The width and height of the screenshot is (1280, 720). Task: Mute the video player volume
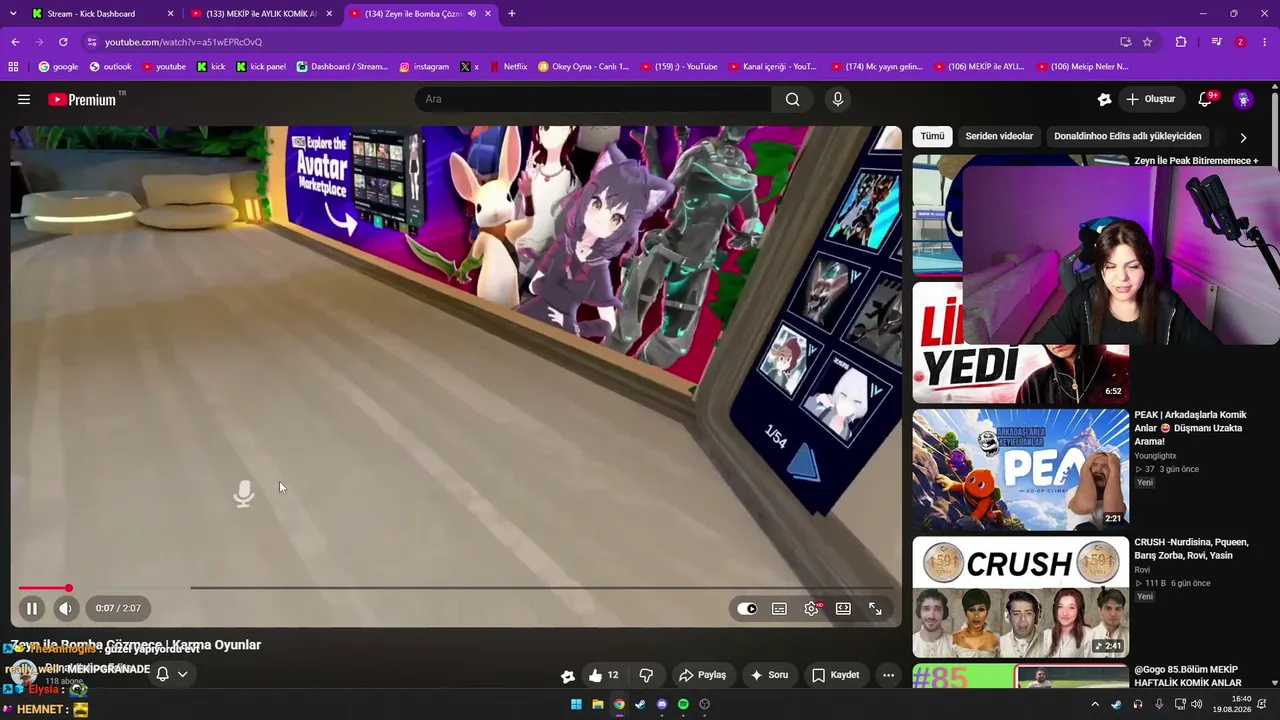tap(66, 608)
